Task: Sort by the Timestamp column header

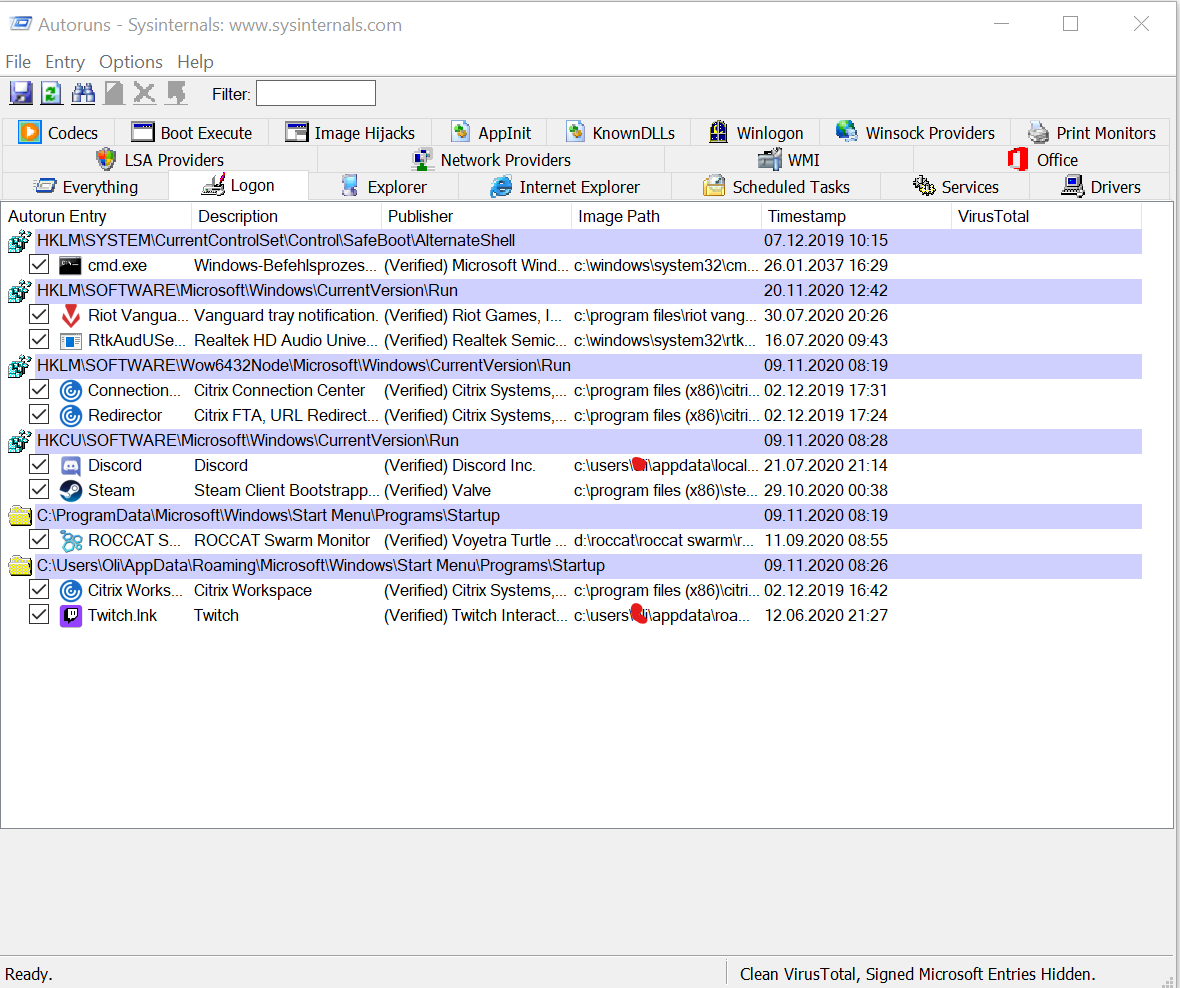Action: pos(856,217)
